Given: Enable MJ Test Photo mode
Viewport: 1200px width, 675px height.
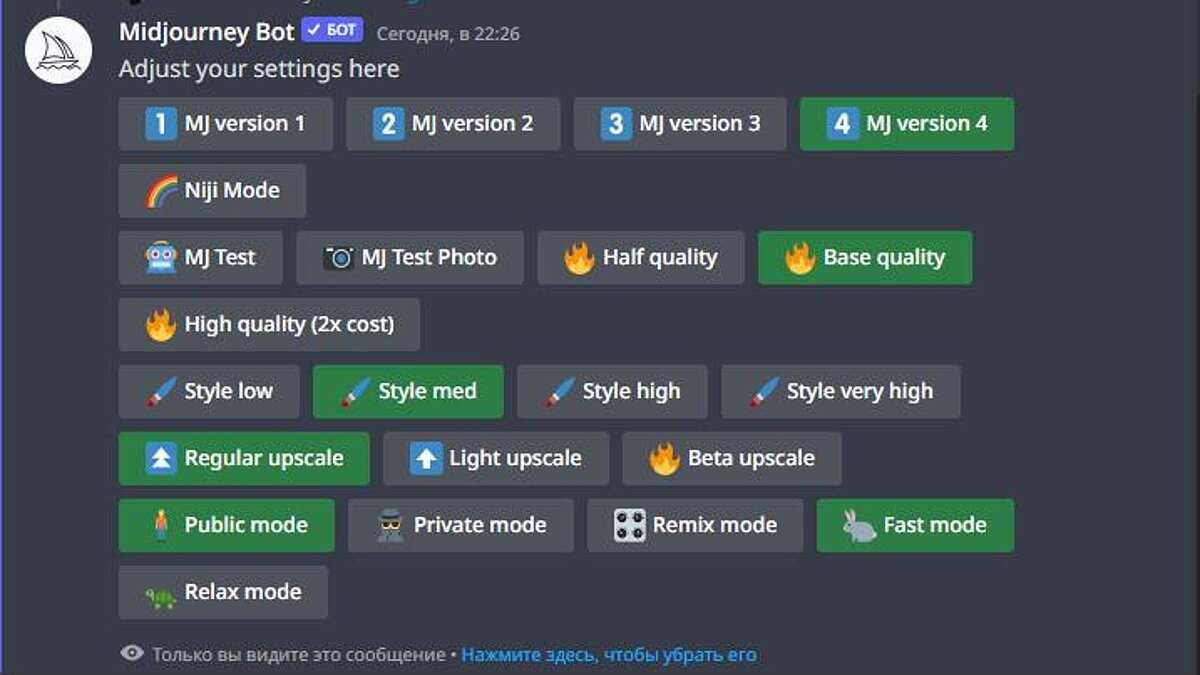Looking at the screenshot, I should coord(410,258).
